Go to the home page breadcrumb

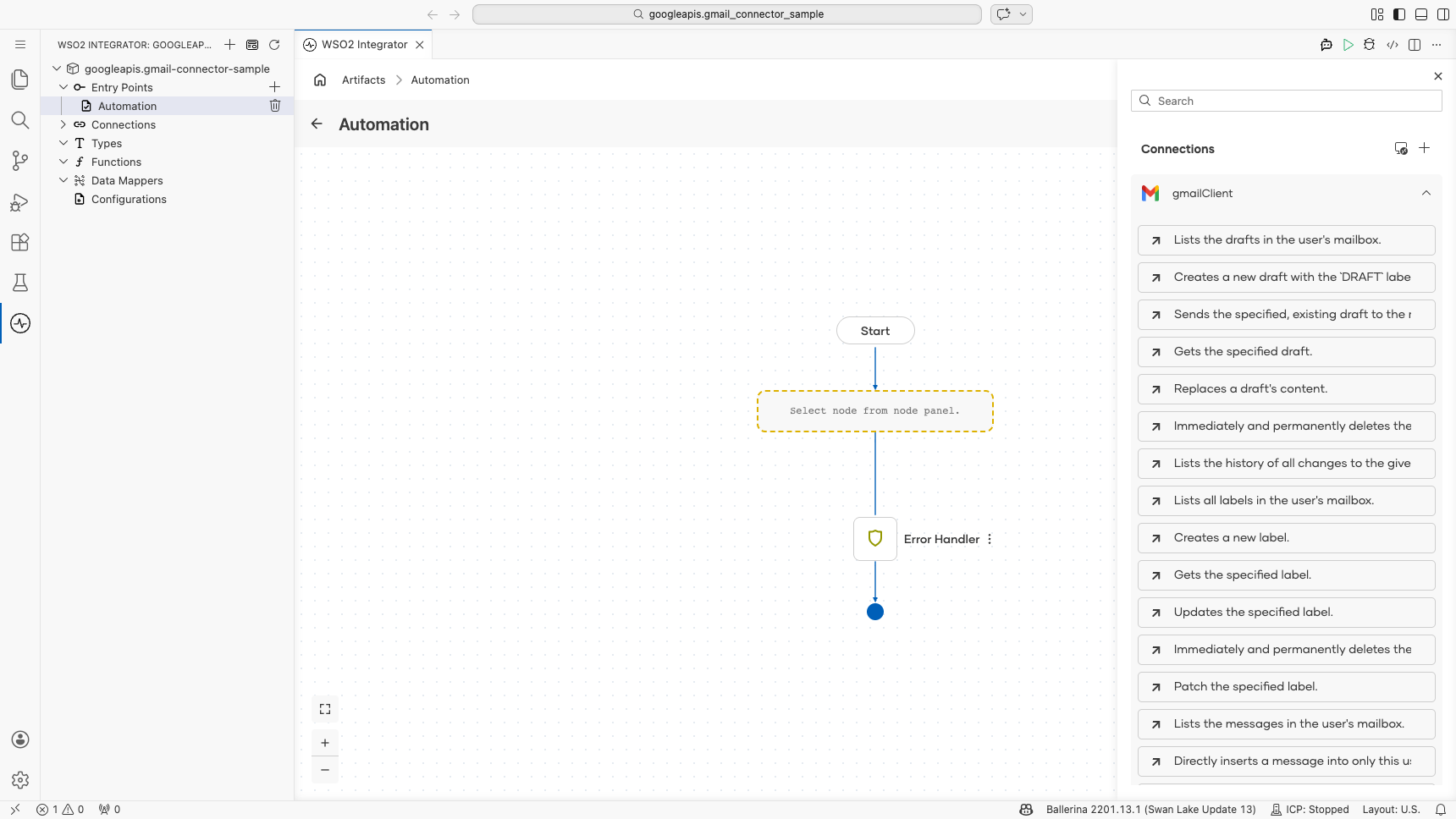pyautogui.click(x=320, y=80)
